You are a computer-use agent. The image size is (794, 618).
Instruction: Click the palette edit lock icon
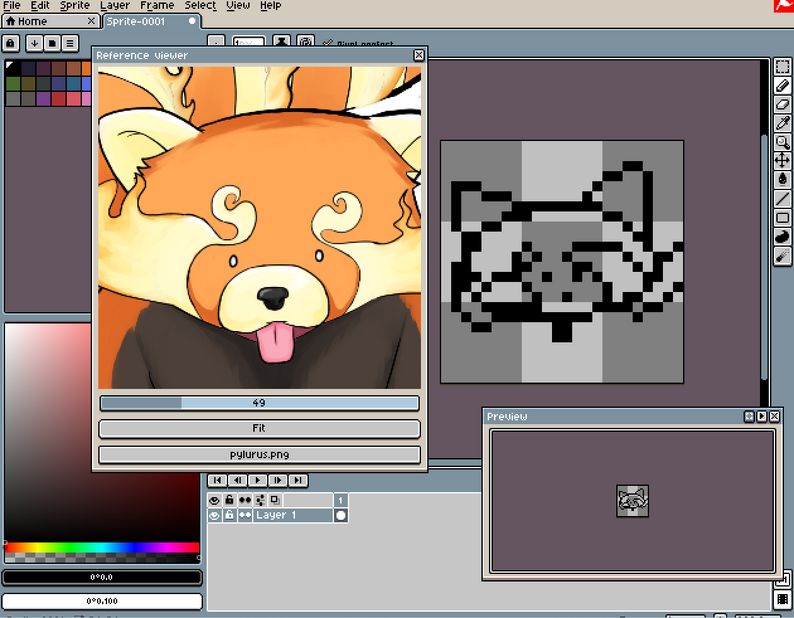pos(11,44)
